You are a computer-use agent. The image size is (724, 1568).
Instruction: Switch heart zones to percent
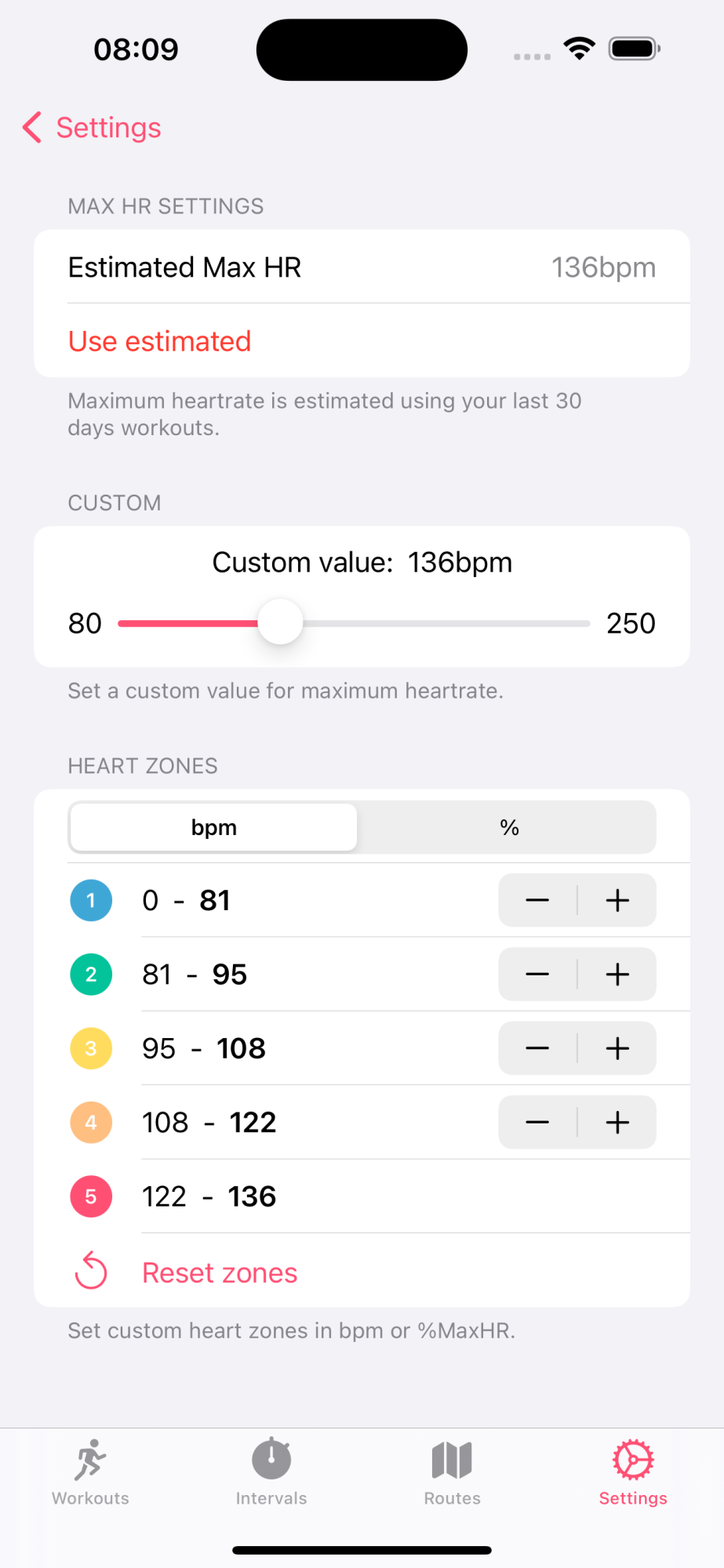509,827
